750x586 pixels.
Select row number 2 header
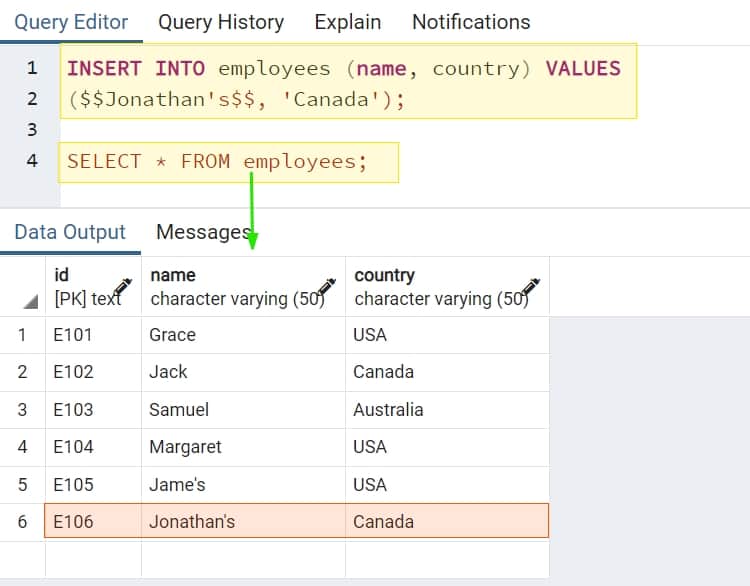pos(22,372)
